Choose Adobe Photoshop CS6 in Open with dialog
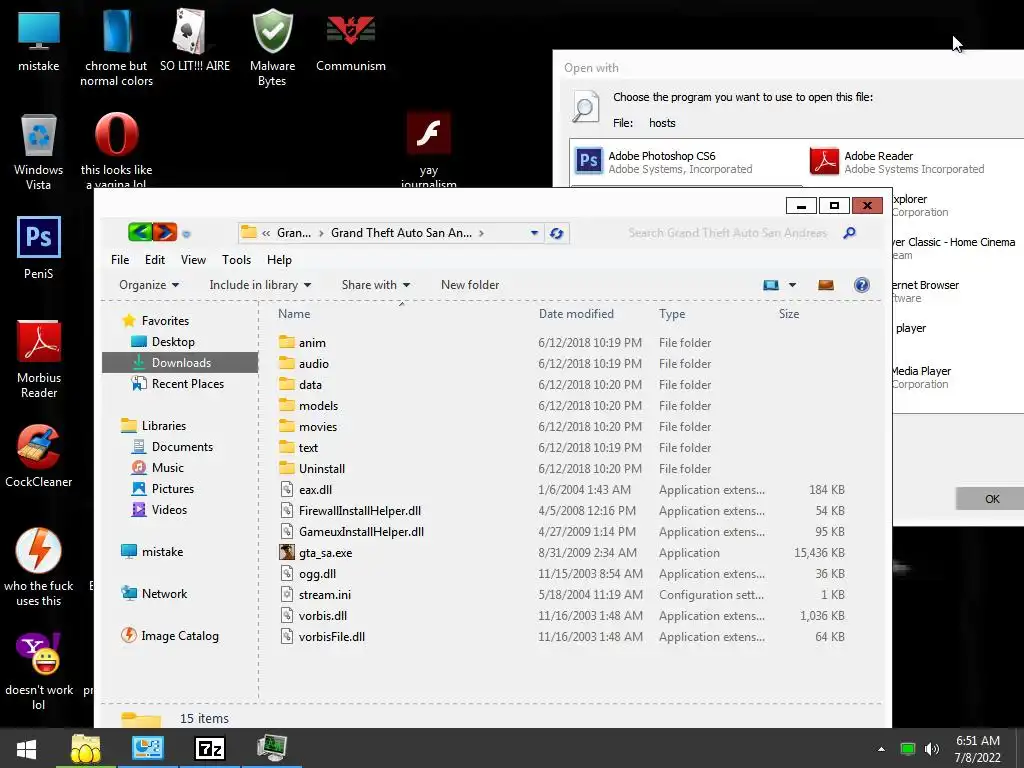Image resolution: width=1024 pixels, height=768 pixels. click(686, 161)
